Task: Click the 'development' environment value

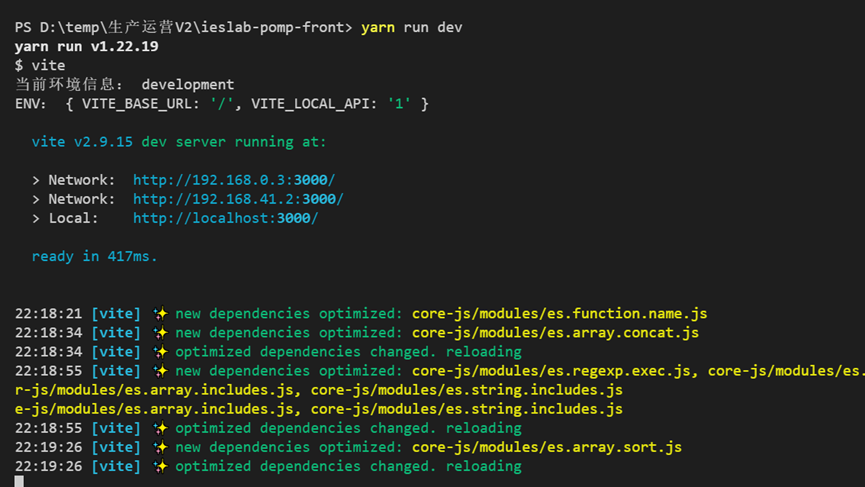Action: [x=187, y=85]
